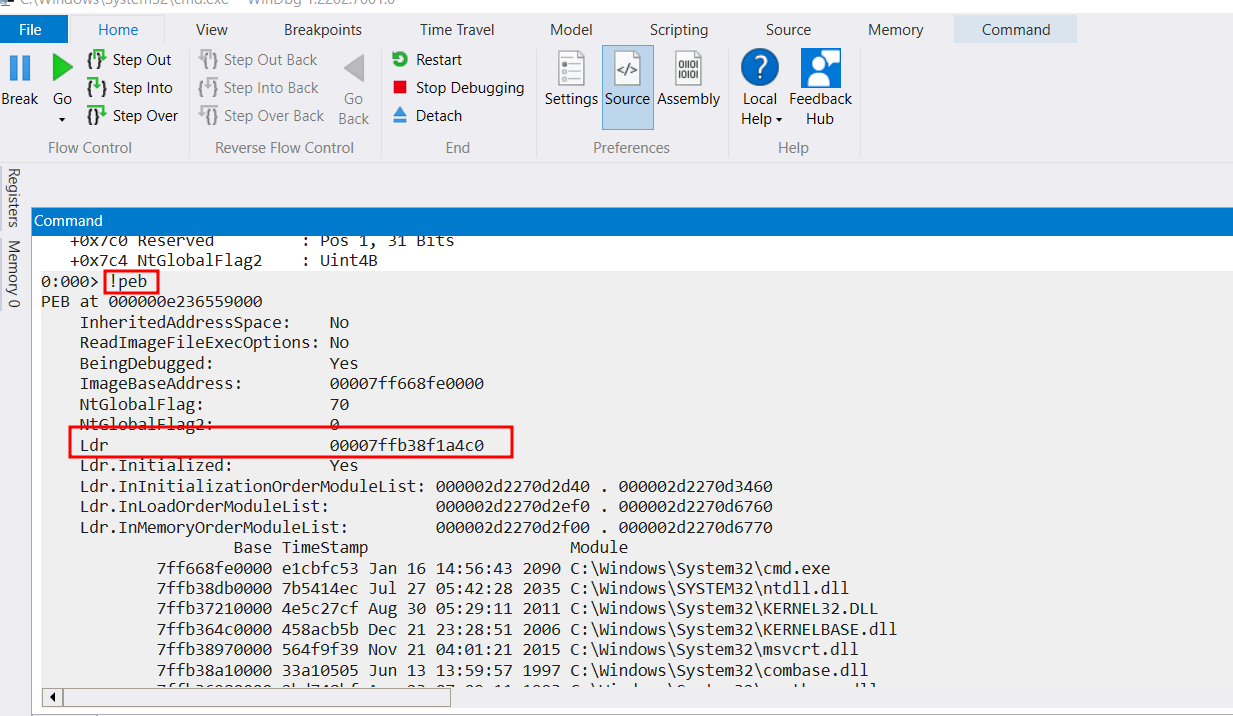Click the red Stop Debugging button
This screenshot has height=716, width=1233.
tap(458, 88)
